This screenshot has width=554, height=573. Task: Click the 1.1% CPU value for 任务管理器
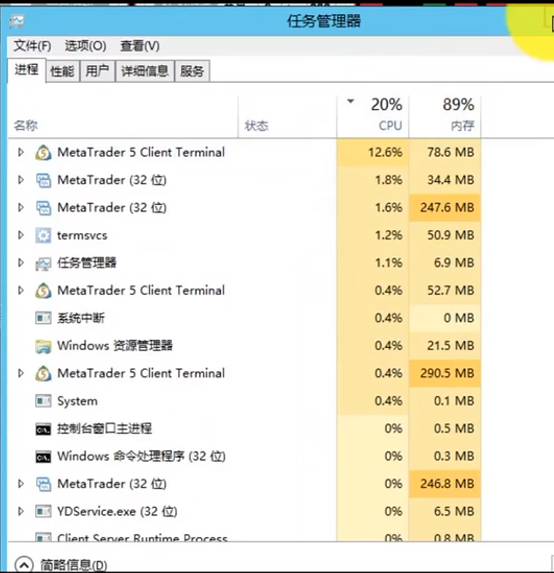pyautogui.click(x=388, y=263)
